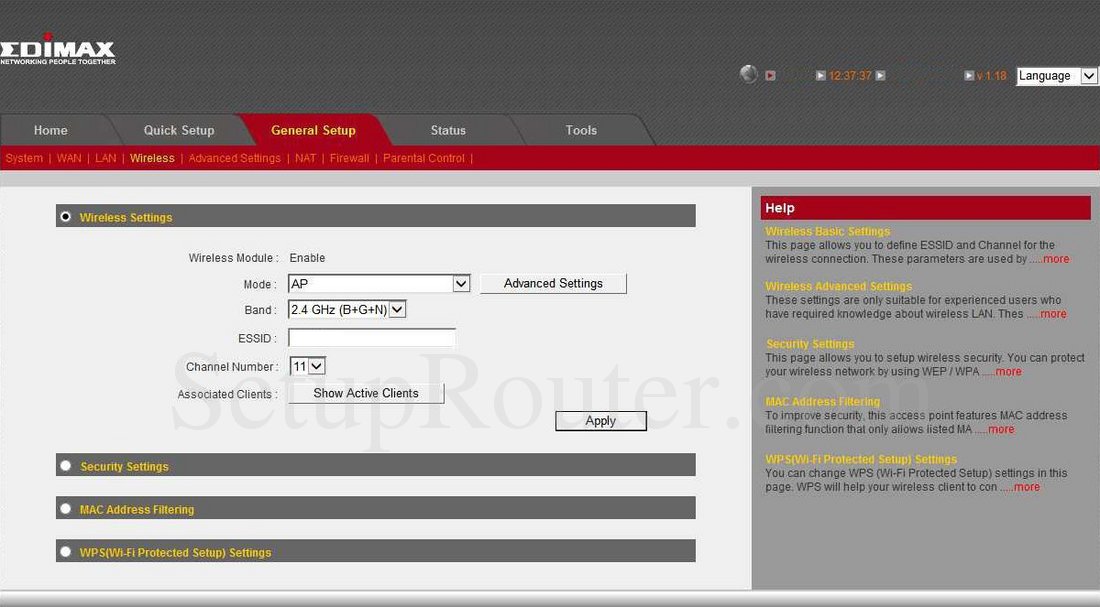This screenshot has height=607, width=1100.
Task: Select the Security Settings radio button
Action: point(65,465)
